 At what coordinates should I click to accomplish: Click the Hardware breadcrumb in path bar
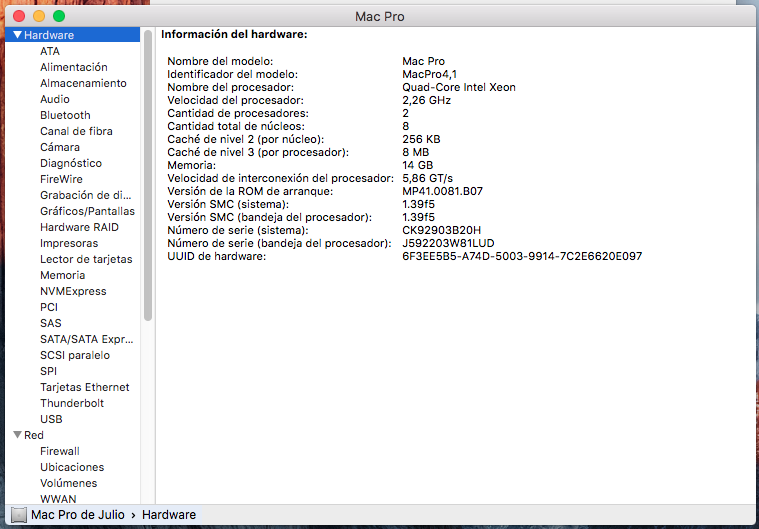pyautogui.click(x=169, y=514)
